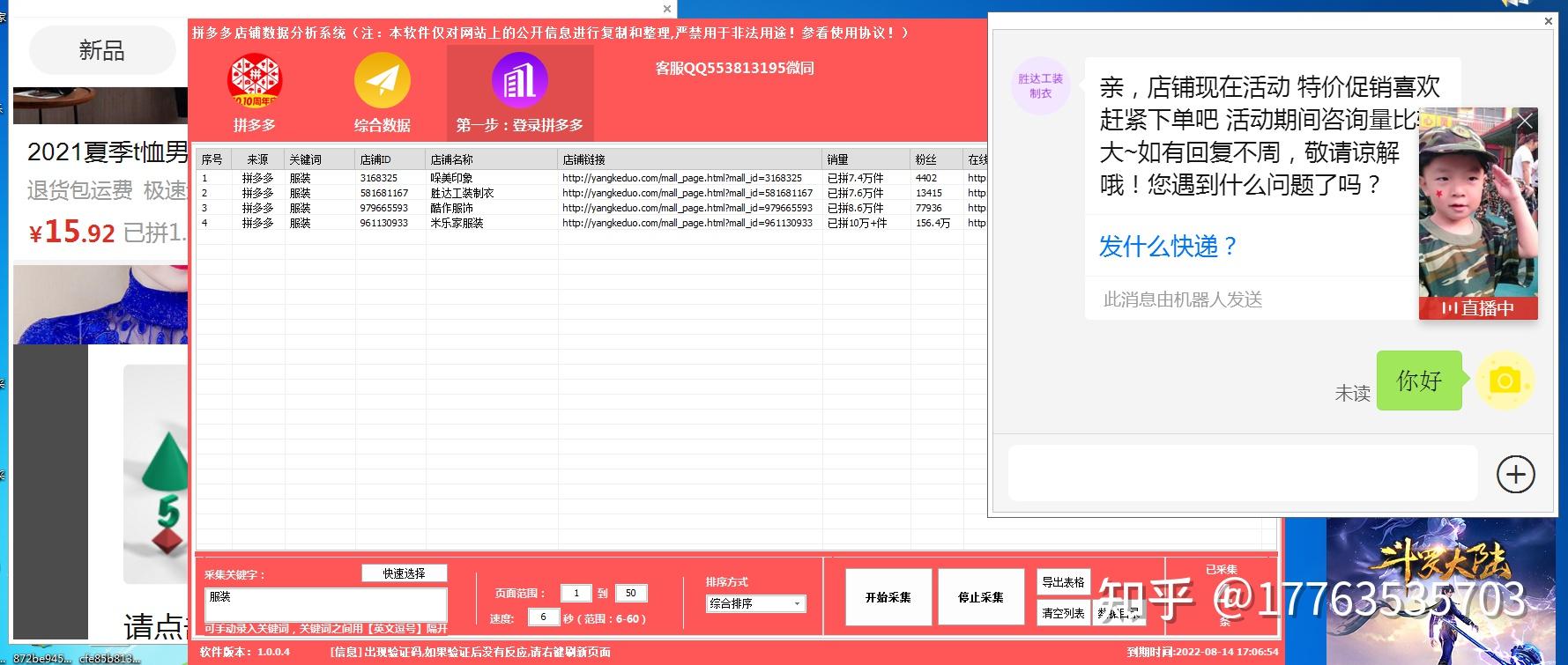The width and height of the screenshot is (1568, 665).
Task: Click the chat message input box
Action: 1243,473
